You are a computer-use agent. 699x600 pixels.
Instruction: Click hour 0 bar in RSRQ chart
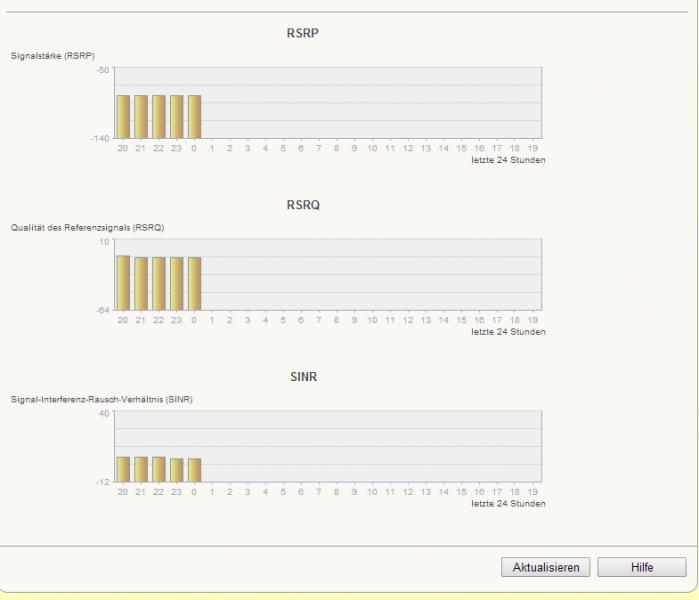(x=195, y=284)
